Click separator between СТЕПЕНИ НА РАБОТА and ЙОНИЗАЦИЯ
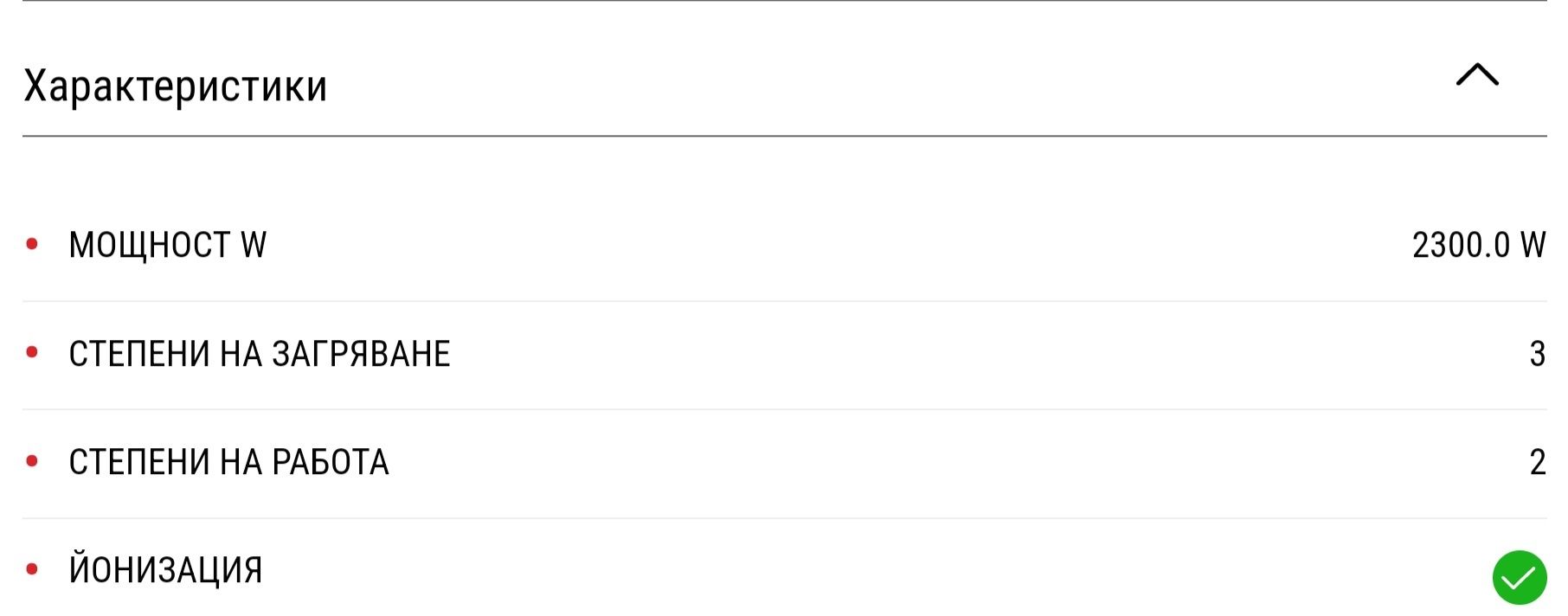1568x616 pixels. click(x=784, y=518)
